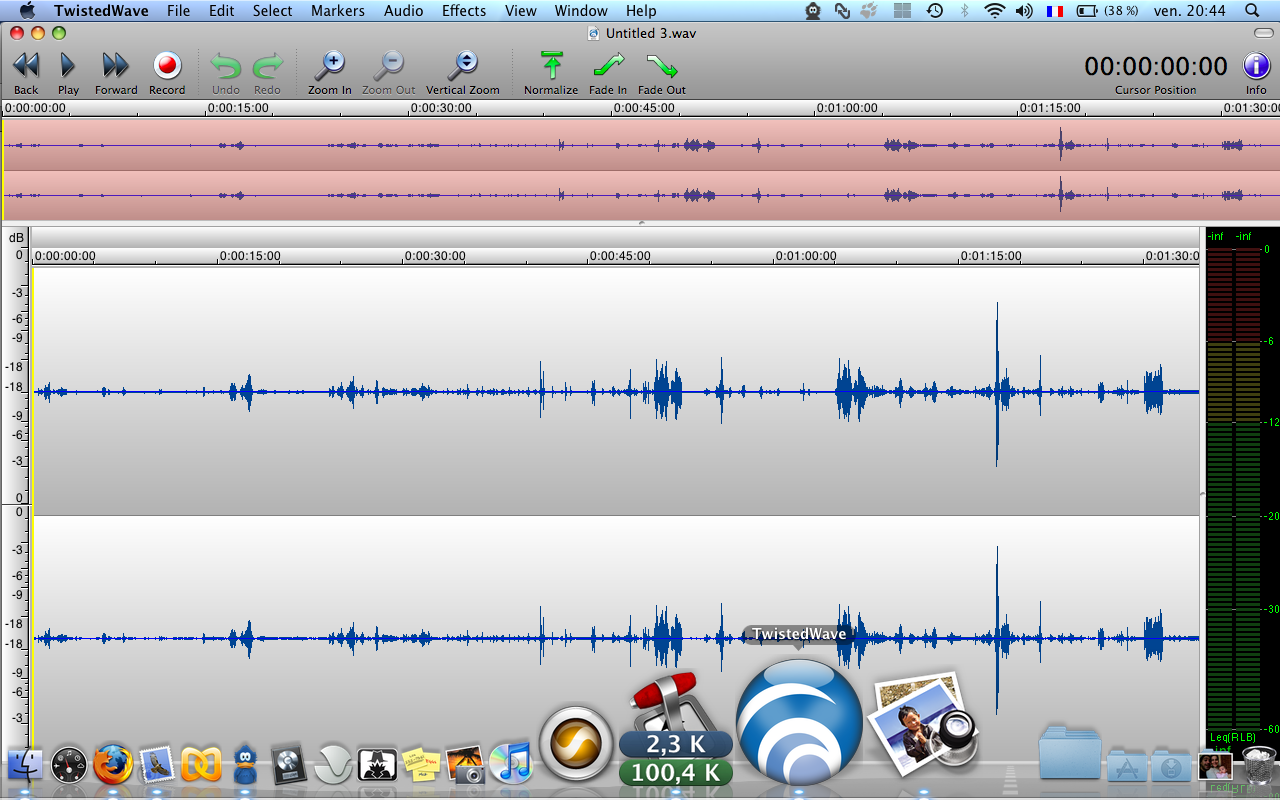Open the Info panel icon
The image size is (1280, 800).
pyautogui.click(x=1256, y=66)
